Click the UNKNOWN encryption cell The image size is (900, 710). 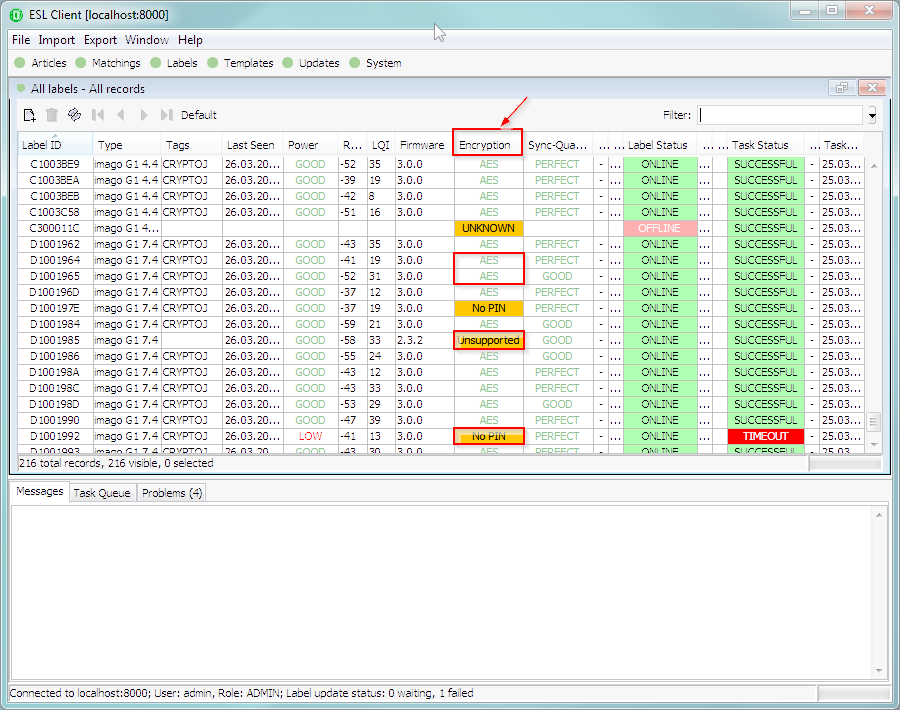coord(488,228)
